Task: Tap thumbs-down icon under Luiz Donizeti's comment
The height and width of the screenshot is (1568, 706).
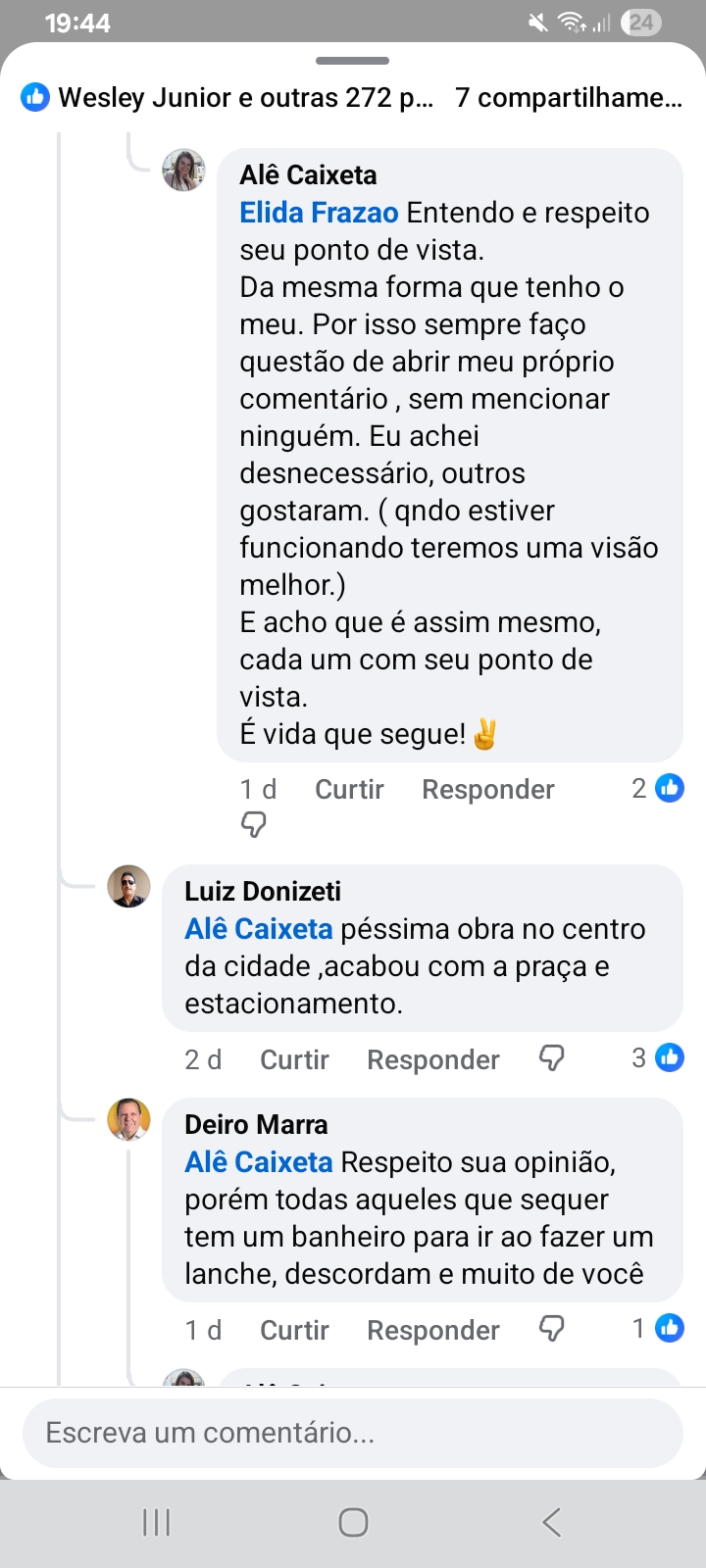Action: coord(552,1058)
